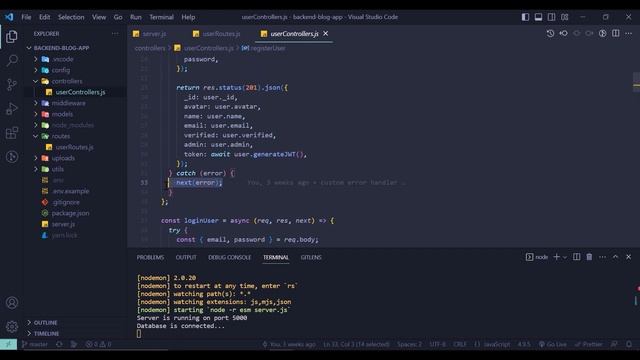
Task: Open notifications bell in status bar
Action: (x=629, y=344)
